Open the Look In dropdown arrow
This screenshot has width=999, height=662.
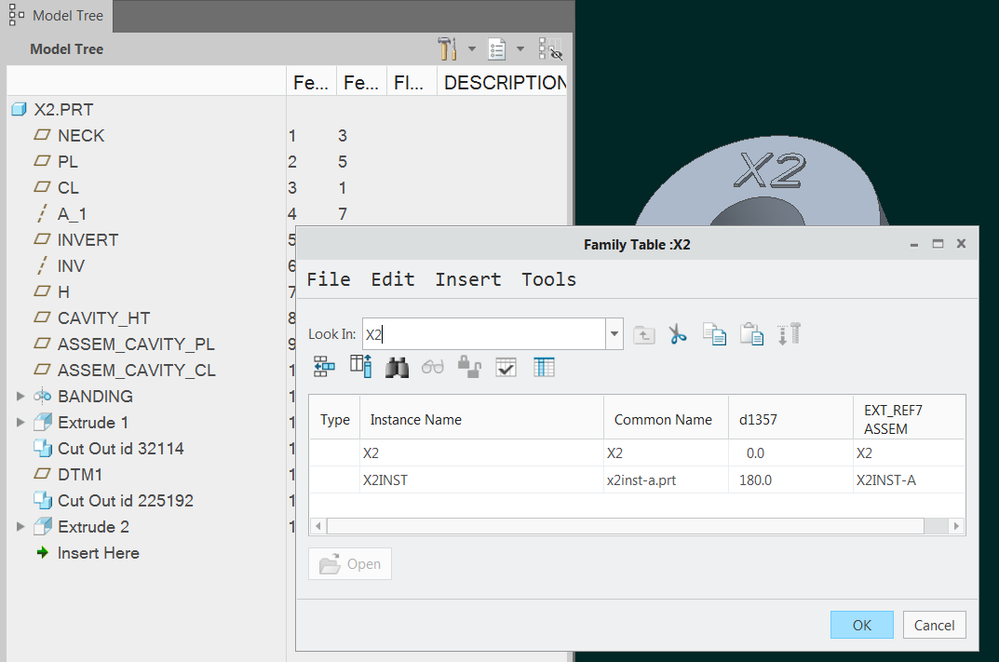[x=615, y=334]
